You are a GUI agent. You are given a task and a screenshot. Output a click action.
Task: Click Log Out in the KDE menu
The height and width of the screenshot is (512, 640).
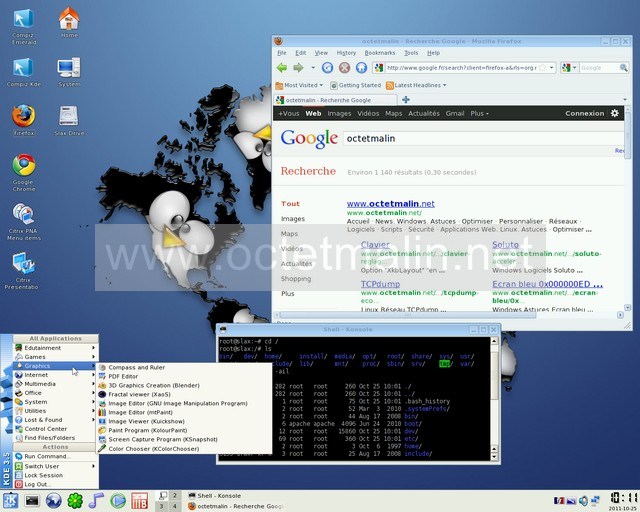click(56, 484)
